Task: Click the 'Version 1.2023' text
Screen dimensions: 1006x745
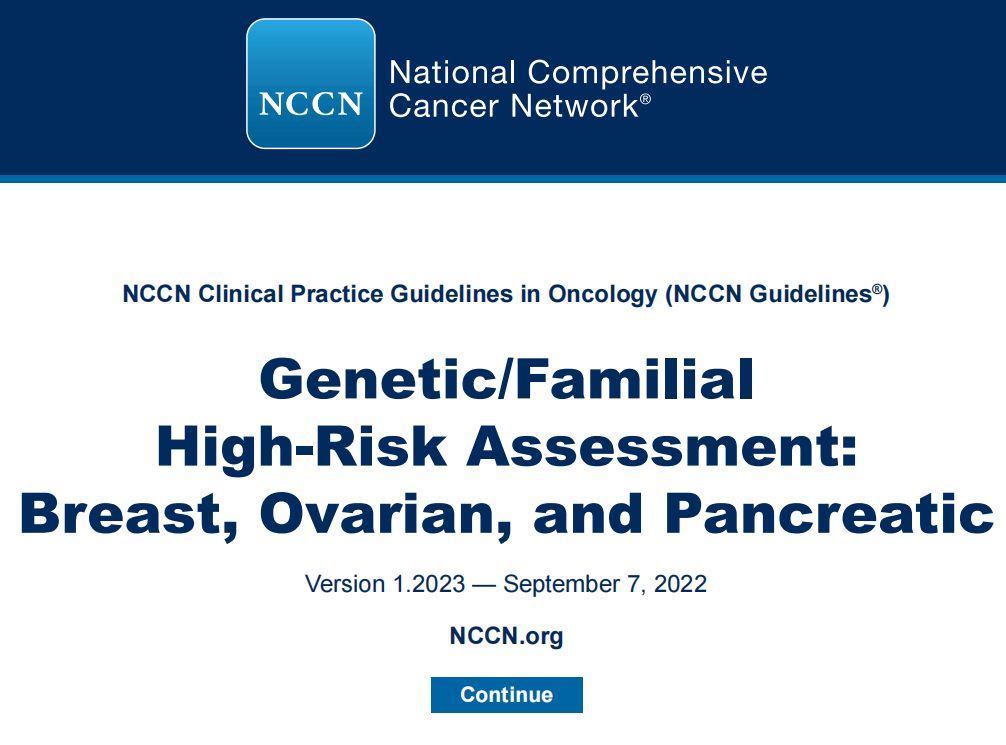Action: pyautogui.click(x=385, y=584)
